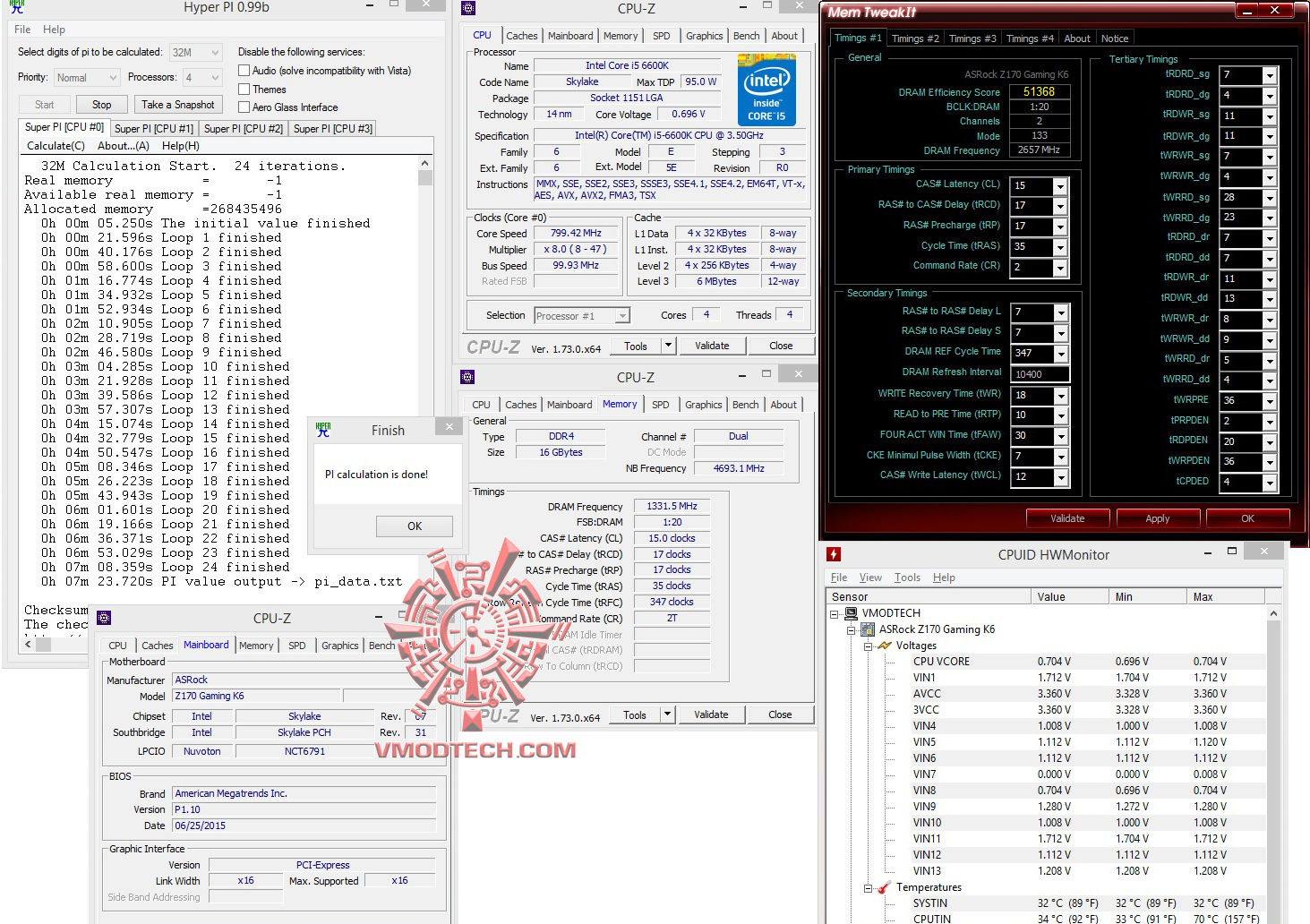Enable the Audio service checkbox in Hyper PI
The height and width of the screenshot is (924, 1310).
point(244,71)
